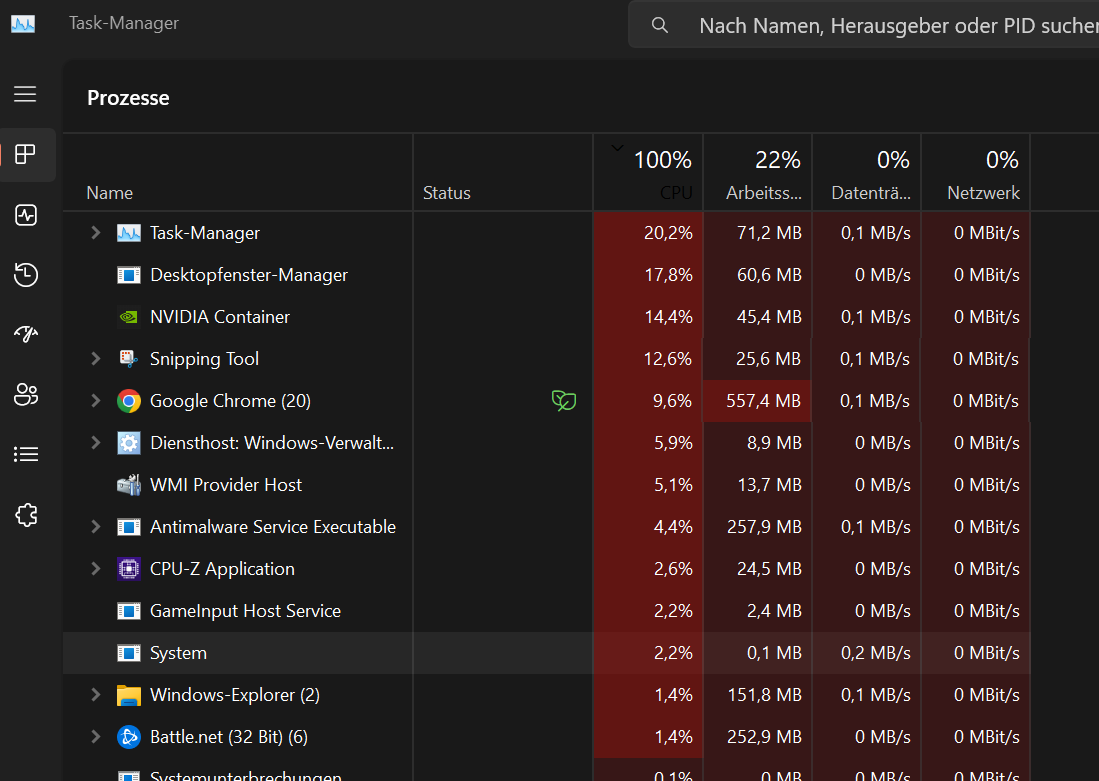
Task: Click the 14,4% CPU value of NVIDIA Container
Action: pyautogui.click(x=668, y=317)
